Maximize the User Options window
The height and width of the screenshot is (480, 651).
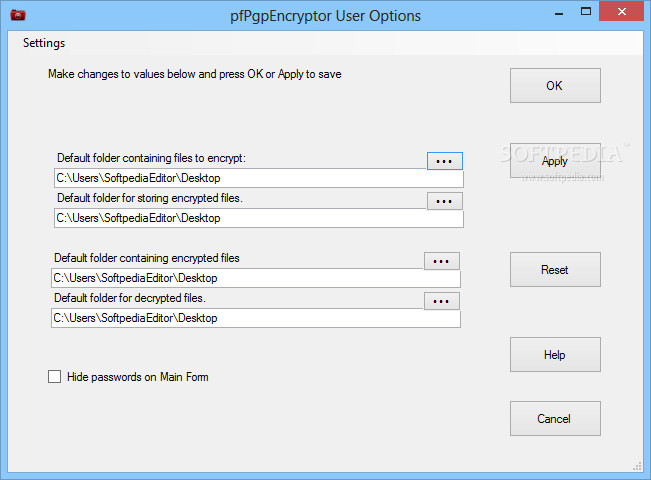(x=586, y=12)
